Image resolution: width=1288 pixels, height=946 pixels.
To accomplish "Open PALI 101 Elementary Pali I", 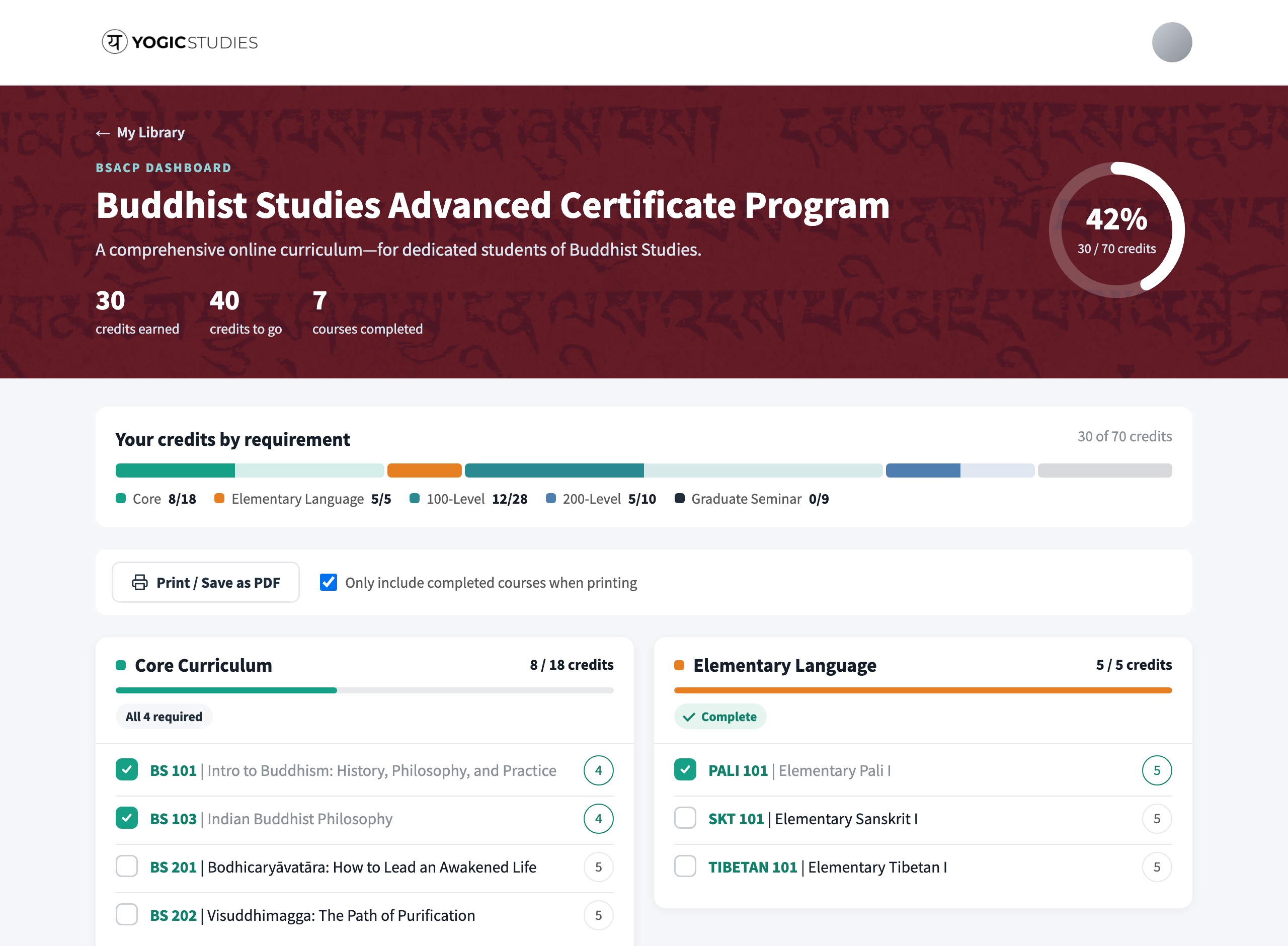I will pyautogui.click(x=799, y=771).
